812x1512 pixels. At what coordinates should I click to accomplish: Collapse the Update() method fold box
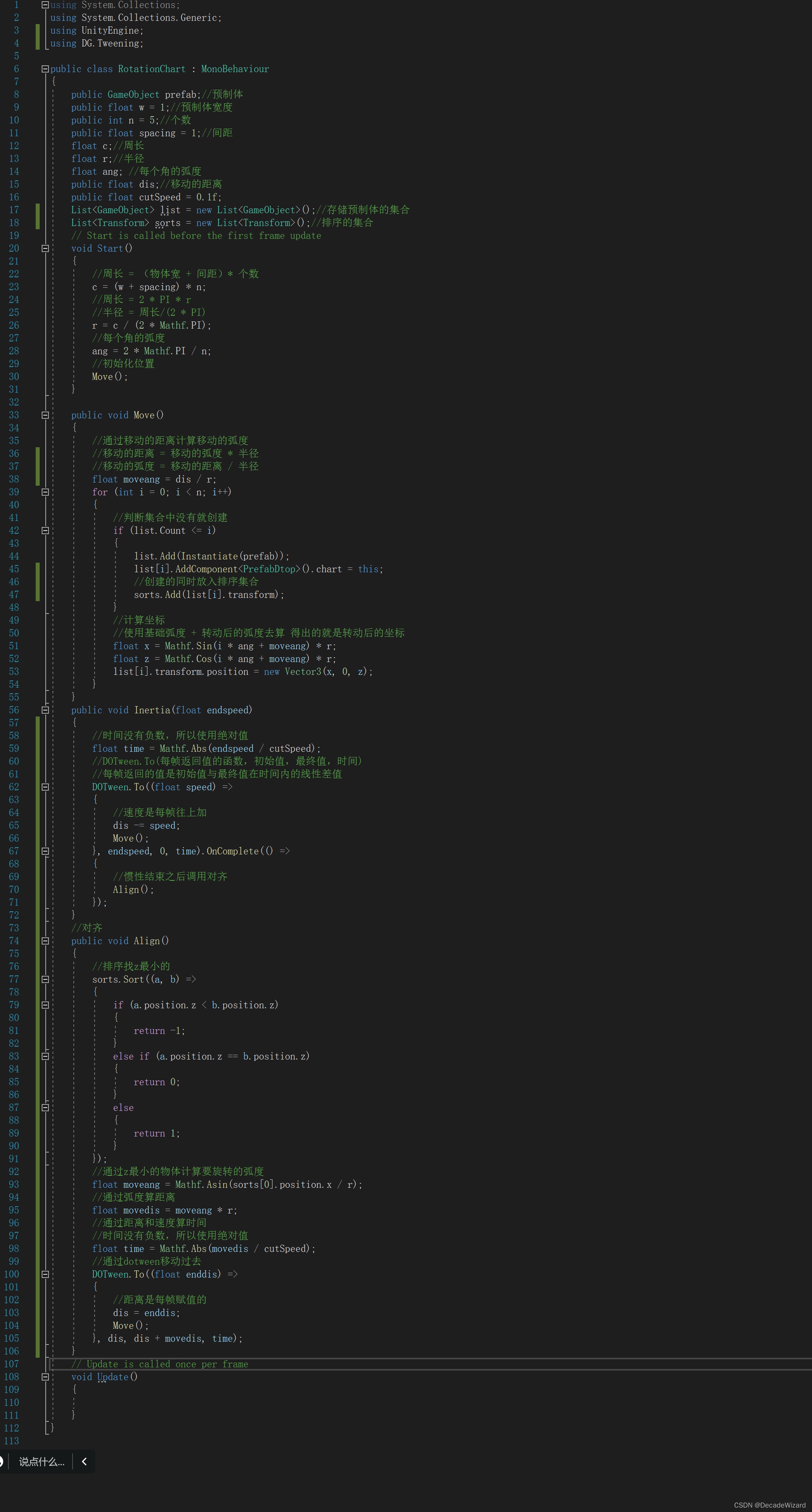click(45, 1377)
